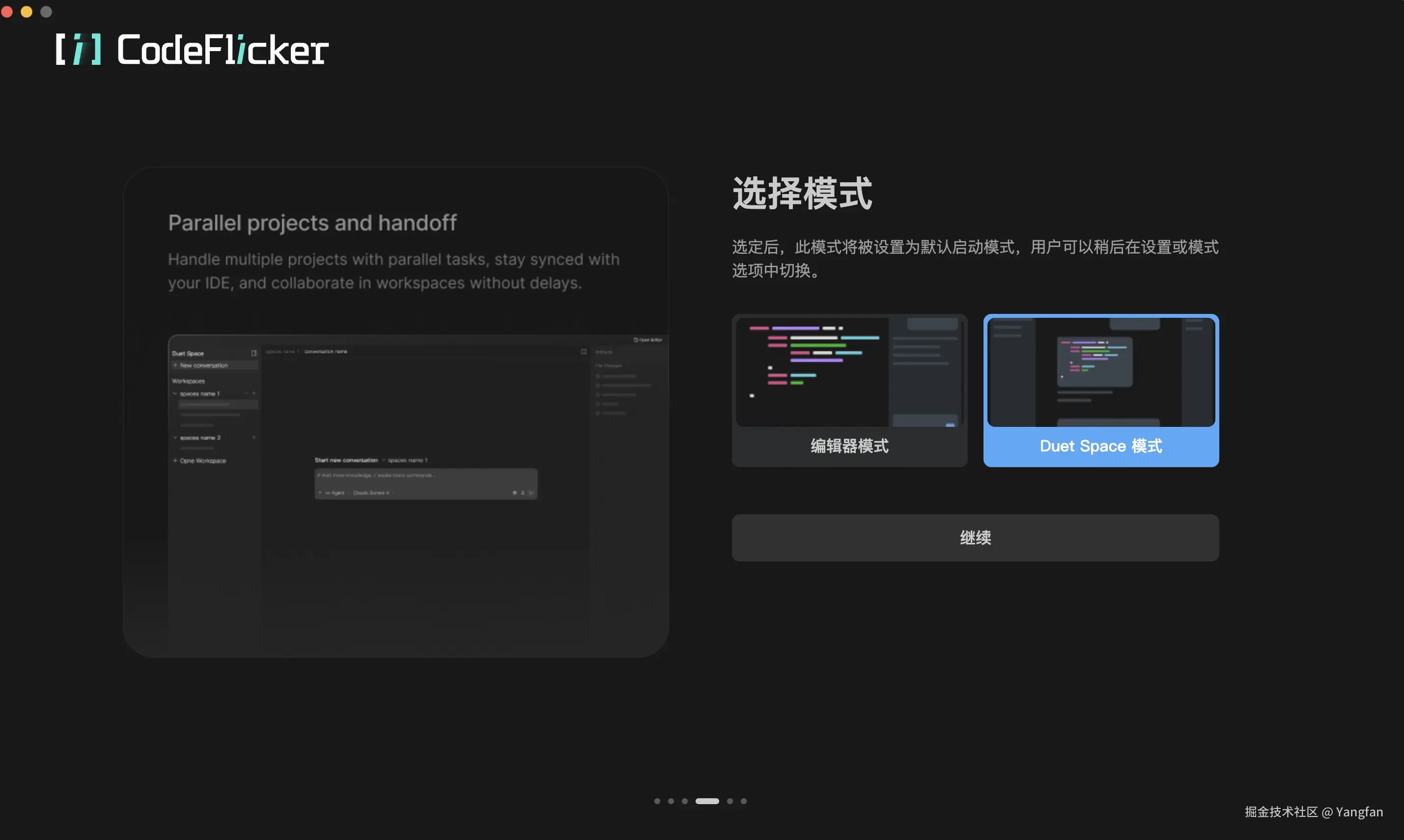Select the Duet Space 模式 option card
The height and width of the screenshot is (840, 1404).
click(1101, 390)
